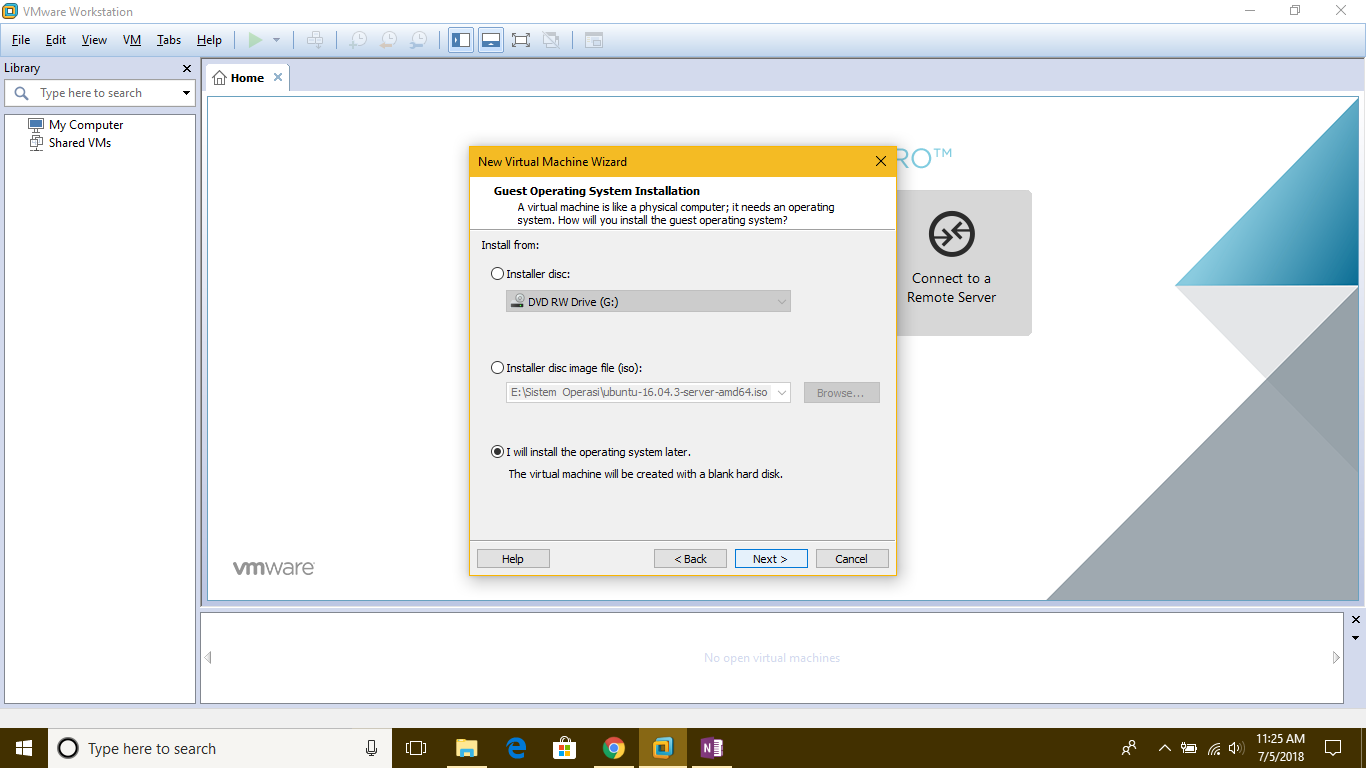Open the Snapshot Manager
The width and height of the screenshot is (1366, 768).
point(417,40)
